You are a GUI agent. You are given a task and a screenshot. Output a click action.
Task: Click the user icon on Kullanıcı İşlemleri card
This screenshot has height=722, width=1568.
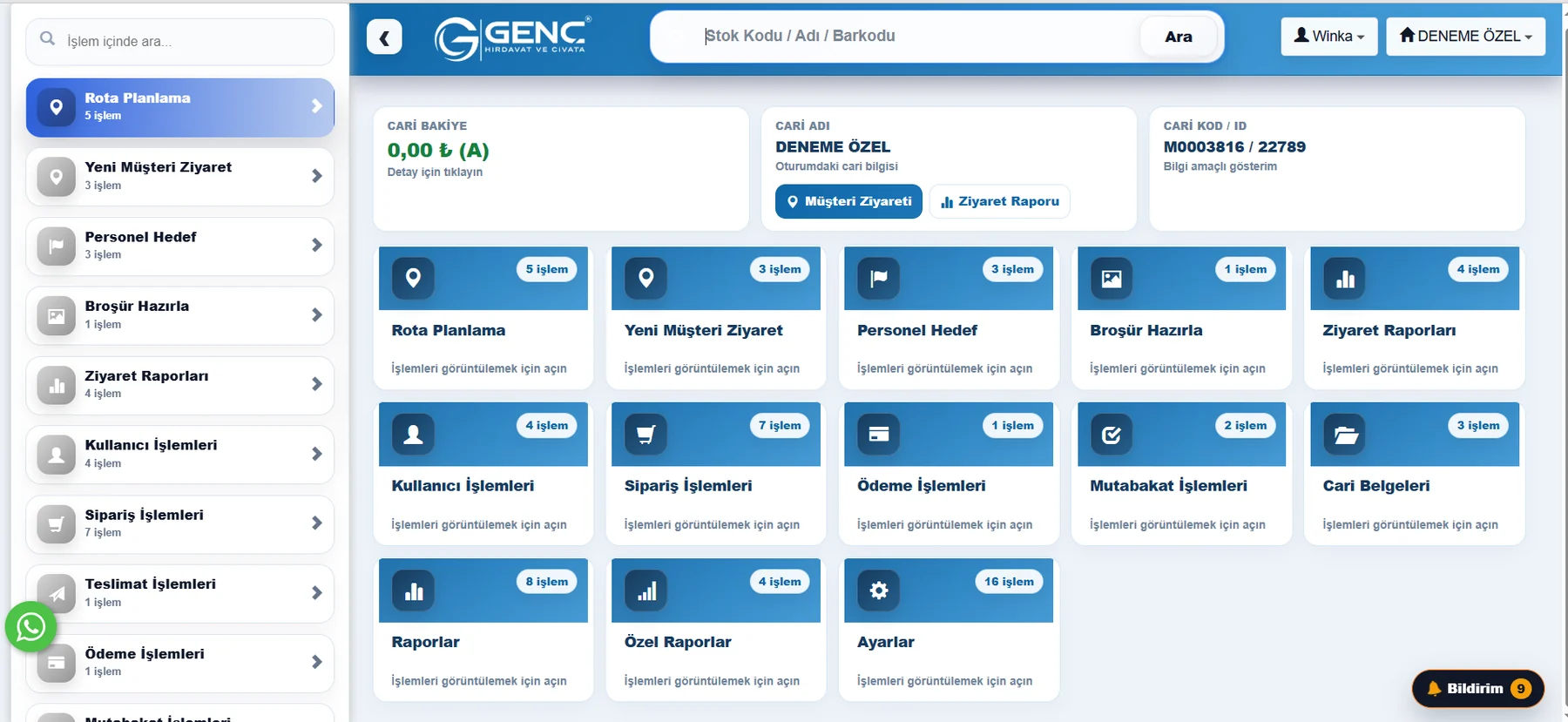click(x=413, y=434)
